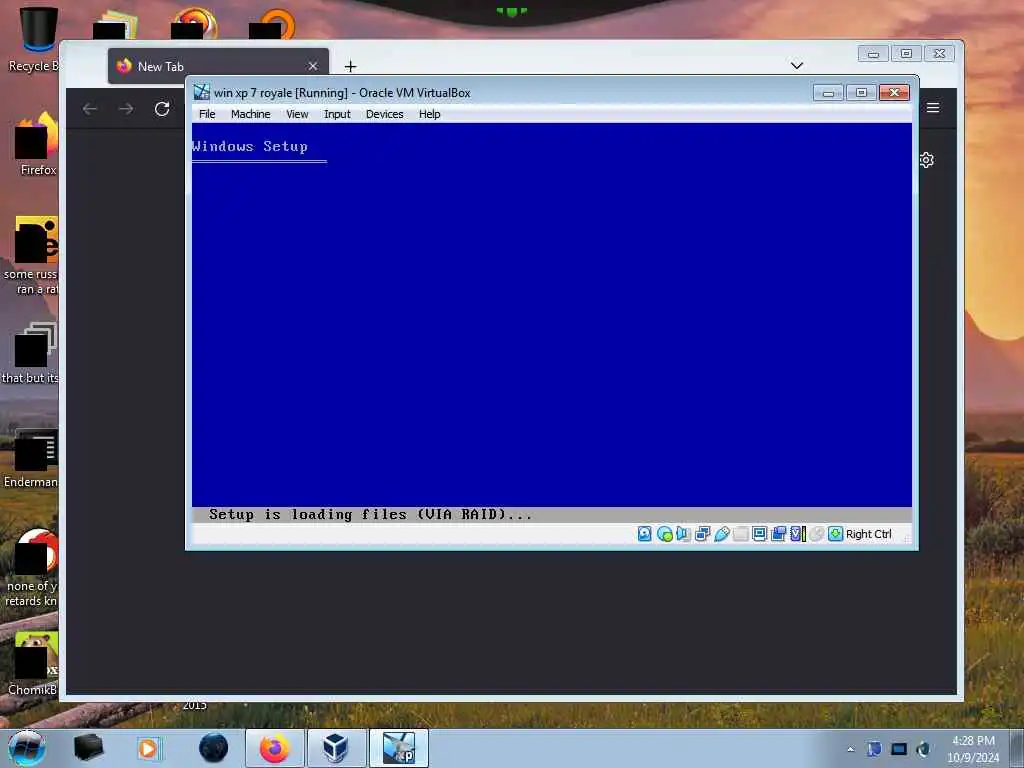The image size is (1024, 768).
Task: Open the clock showing 4:28 PM
Action: [x=973, y=749]
